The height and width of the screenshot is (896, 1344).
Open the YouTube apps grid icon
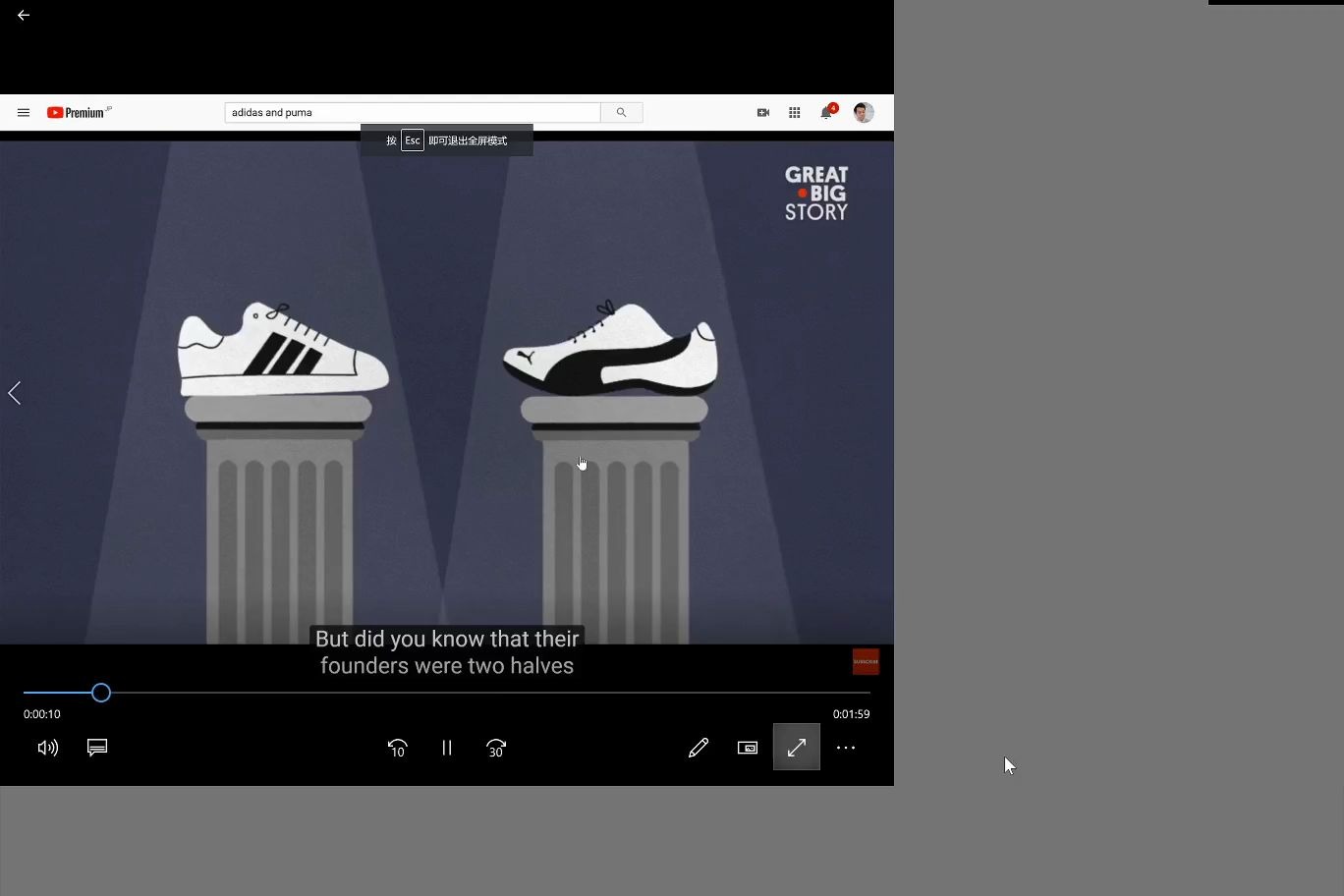tap(795, 113)
